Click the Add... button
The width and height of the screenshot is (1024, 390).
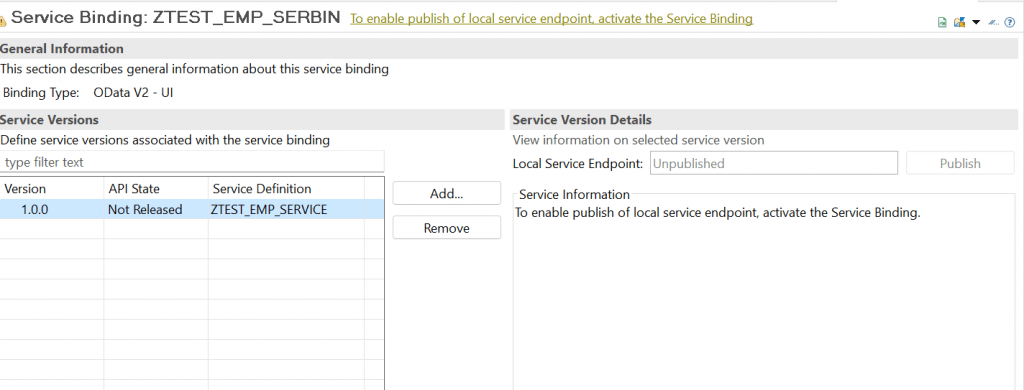pos(447,193)
